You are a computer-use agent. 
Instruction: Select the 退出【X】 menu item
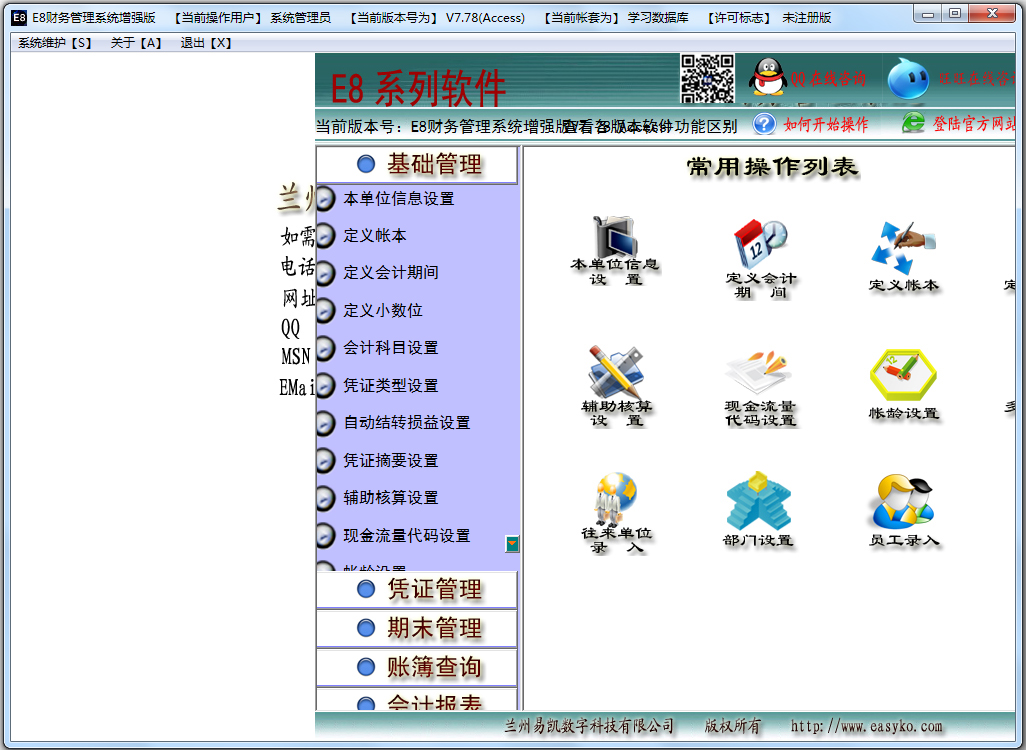pos(206,43)
